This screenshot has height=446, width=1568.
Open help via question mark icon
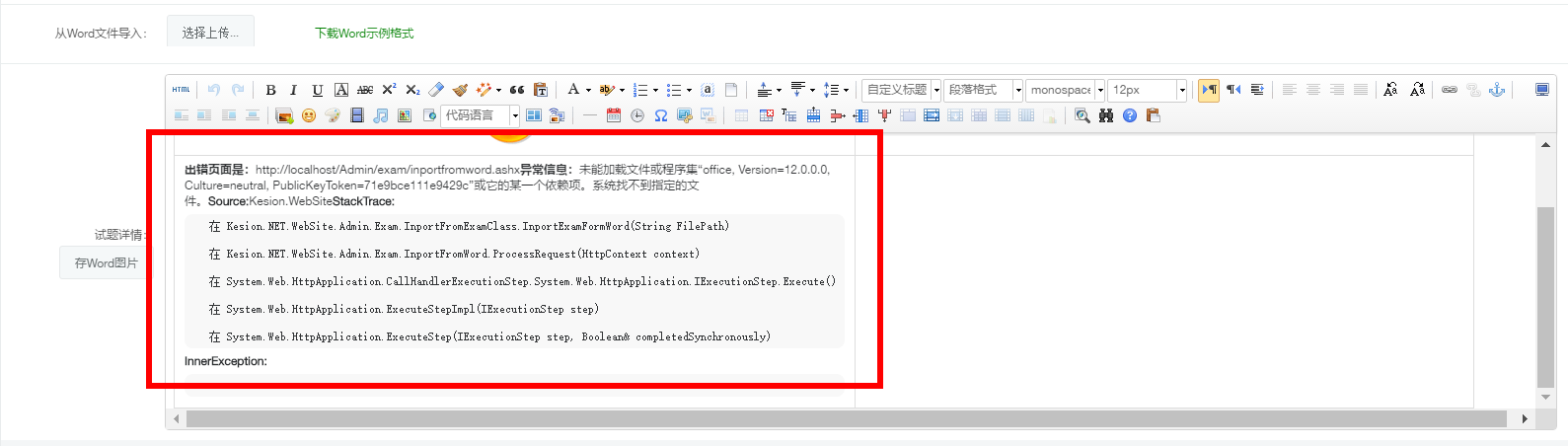tap(1130, 115)
